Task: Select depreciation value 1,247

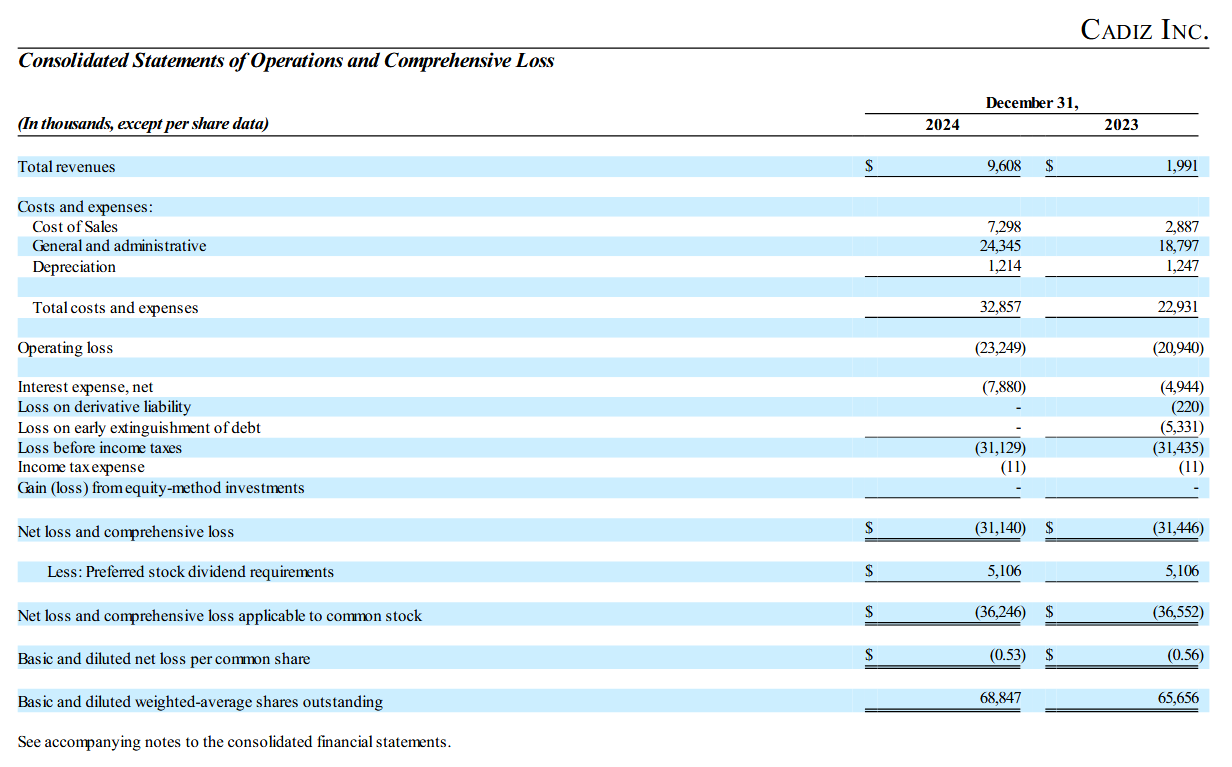Action: tap(1181, 267)
